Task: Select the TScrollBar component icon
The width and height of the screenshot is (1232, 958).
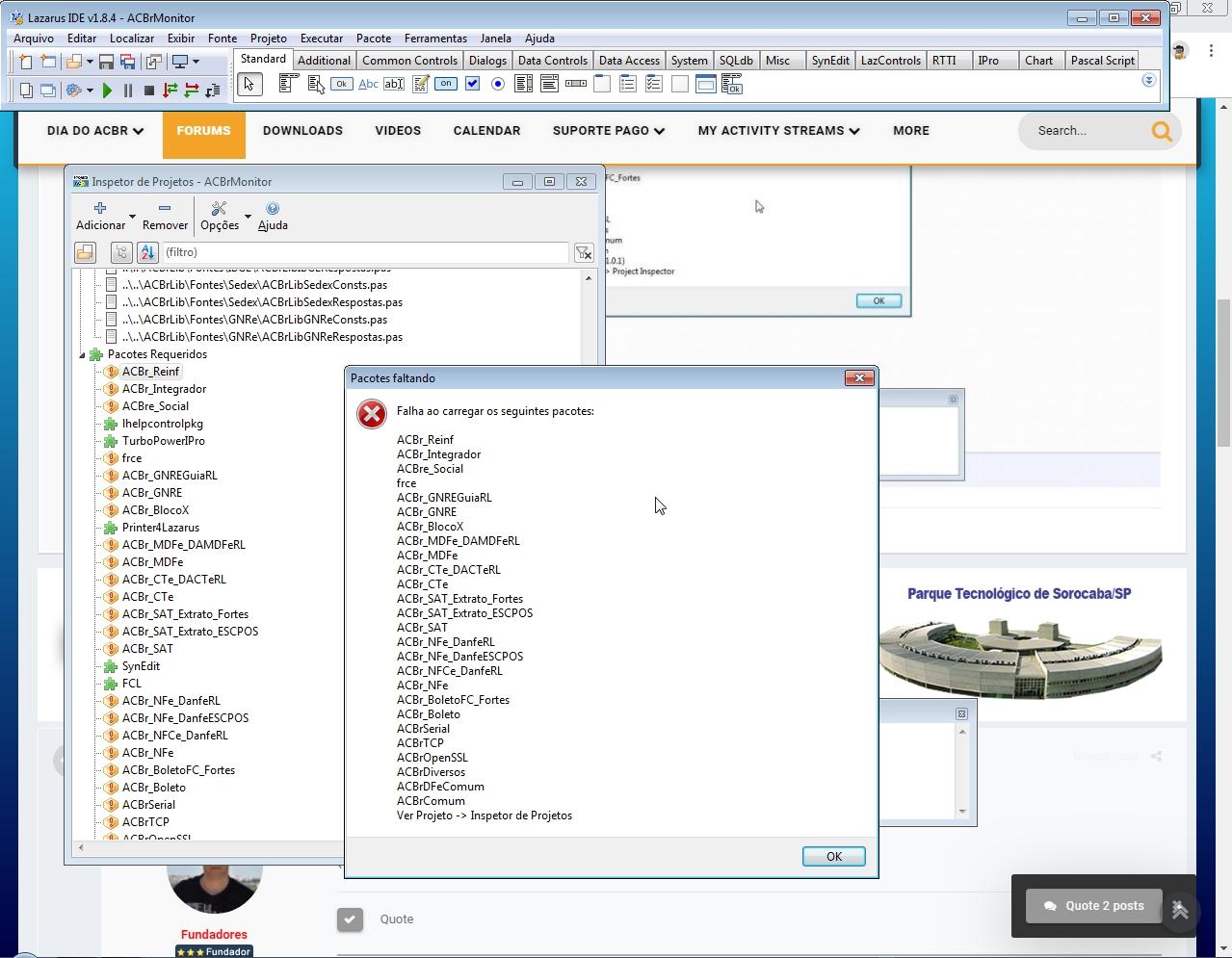Action: 576,85
